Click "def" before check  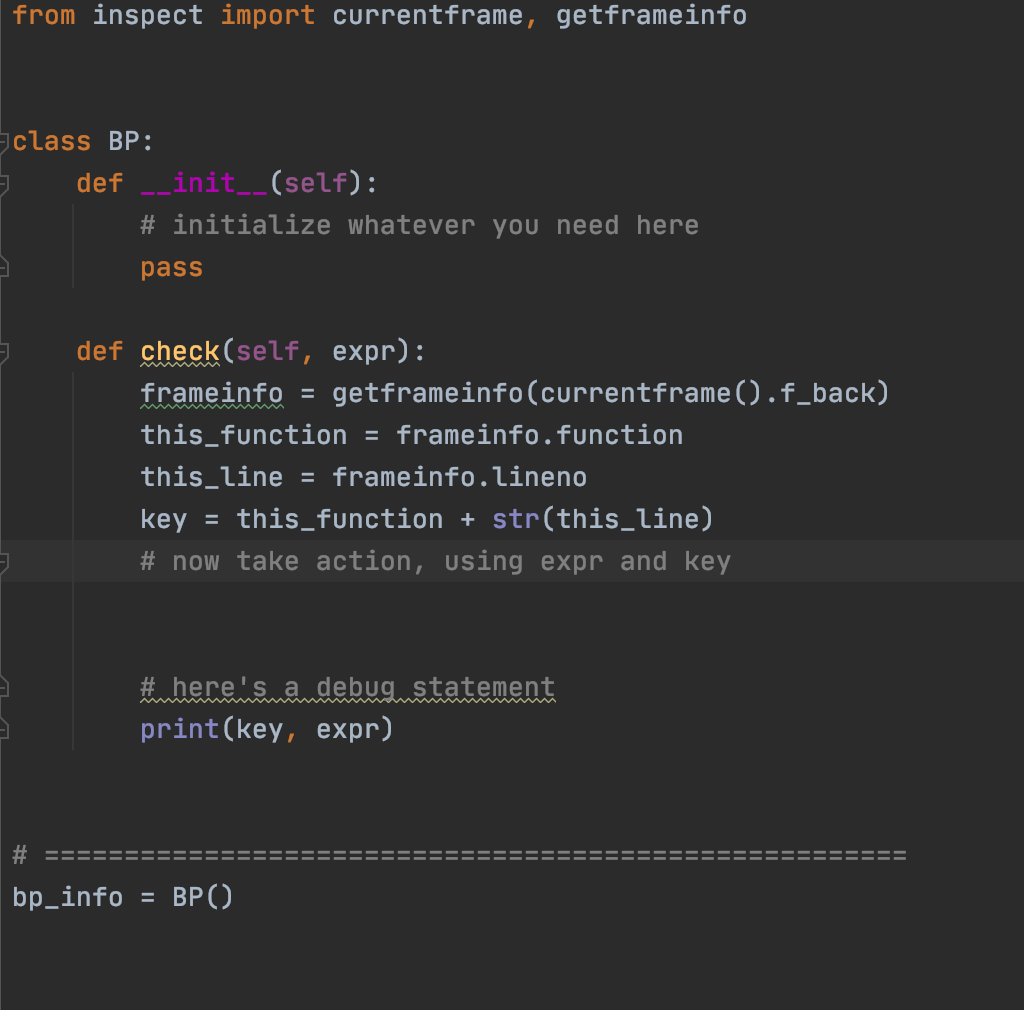pos(100,351)
